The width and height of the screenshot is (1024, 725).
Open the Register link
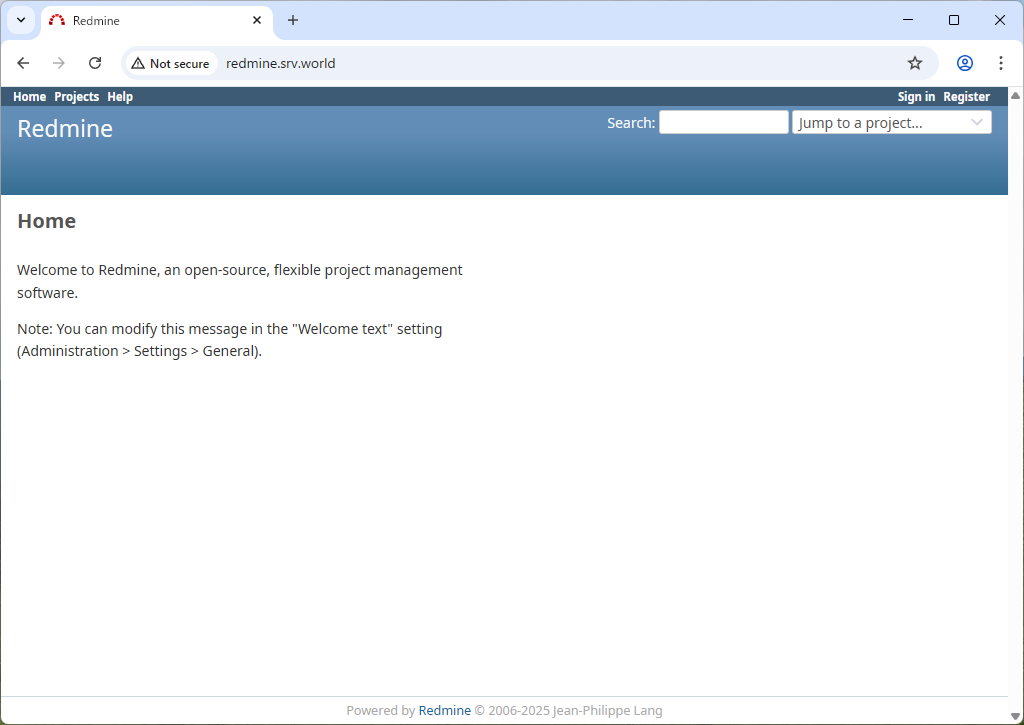click(x=966, y=97)
